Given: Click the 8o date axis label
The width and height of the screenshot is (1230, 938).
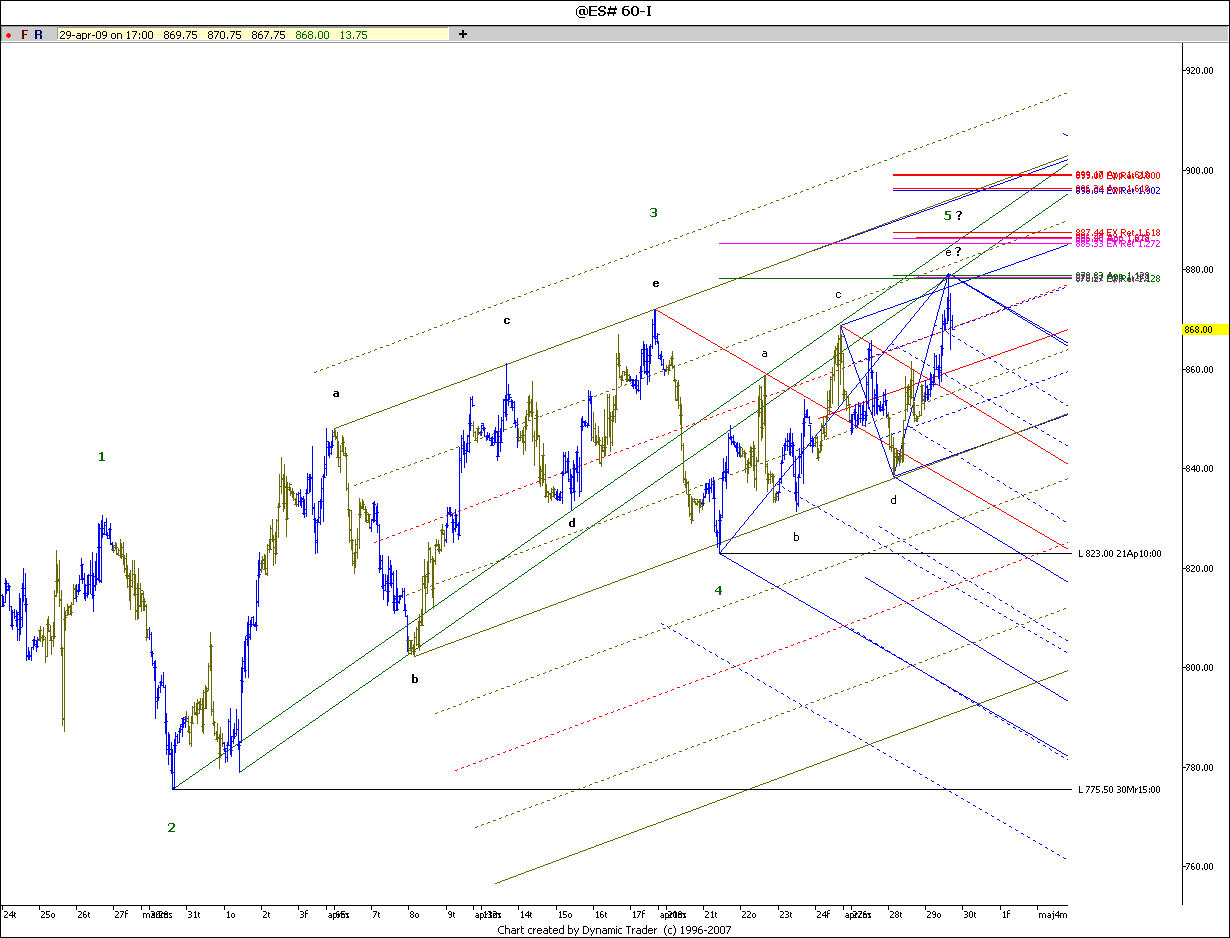Looking at the screenshot, I should click(413, 914).
